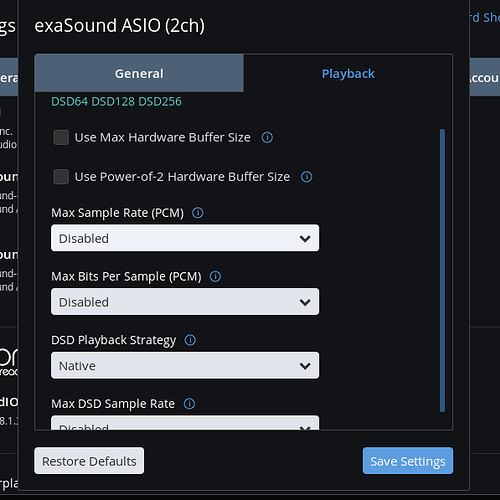Click the Max DSD Sample Rate label
Viewport: 500px width, 500px height.
pyautogui.click(x=113, y=404)
